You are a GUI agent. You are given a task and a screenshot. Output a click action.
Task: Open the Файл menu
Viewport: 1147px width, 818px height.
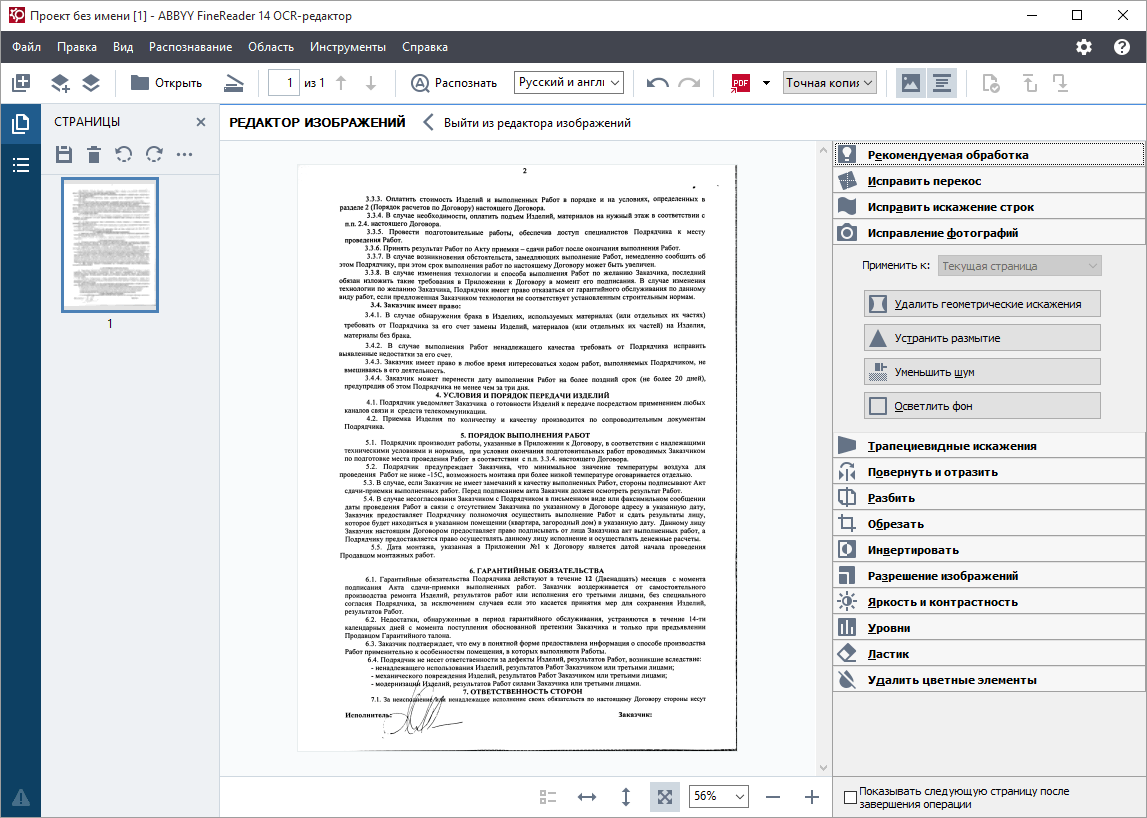click(x=26, y=47)
